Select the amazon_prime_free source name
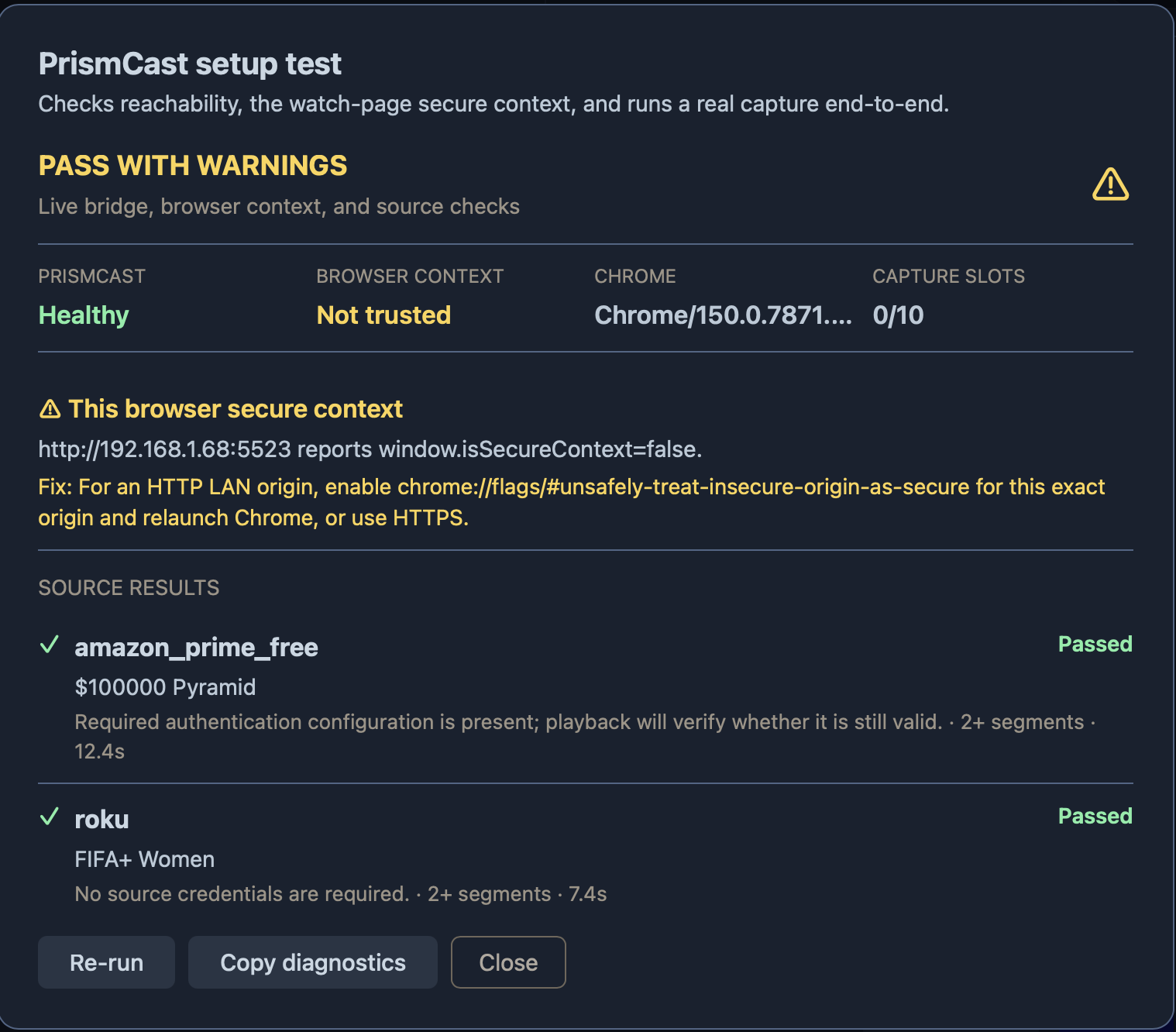The image size is (1176, 1032). (196, 648)
